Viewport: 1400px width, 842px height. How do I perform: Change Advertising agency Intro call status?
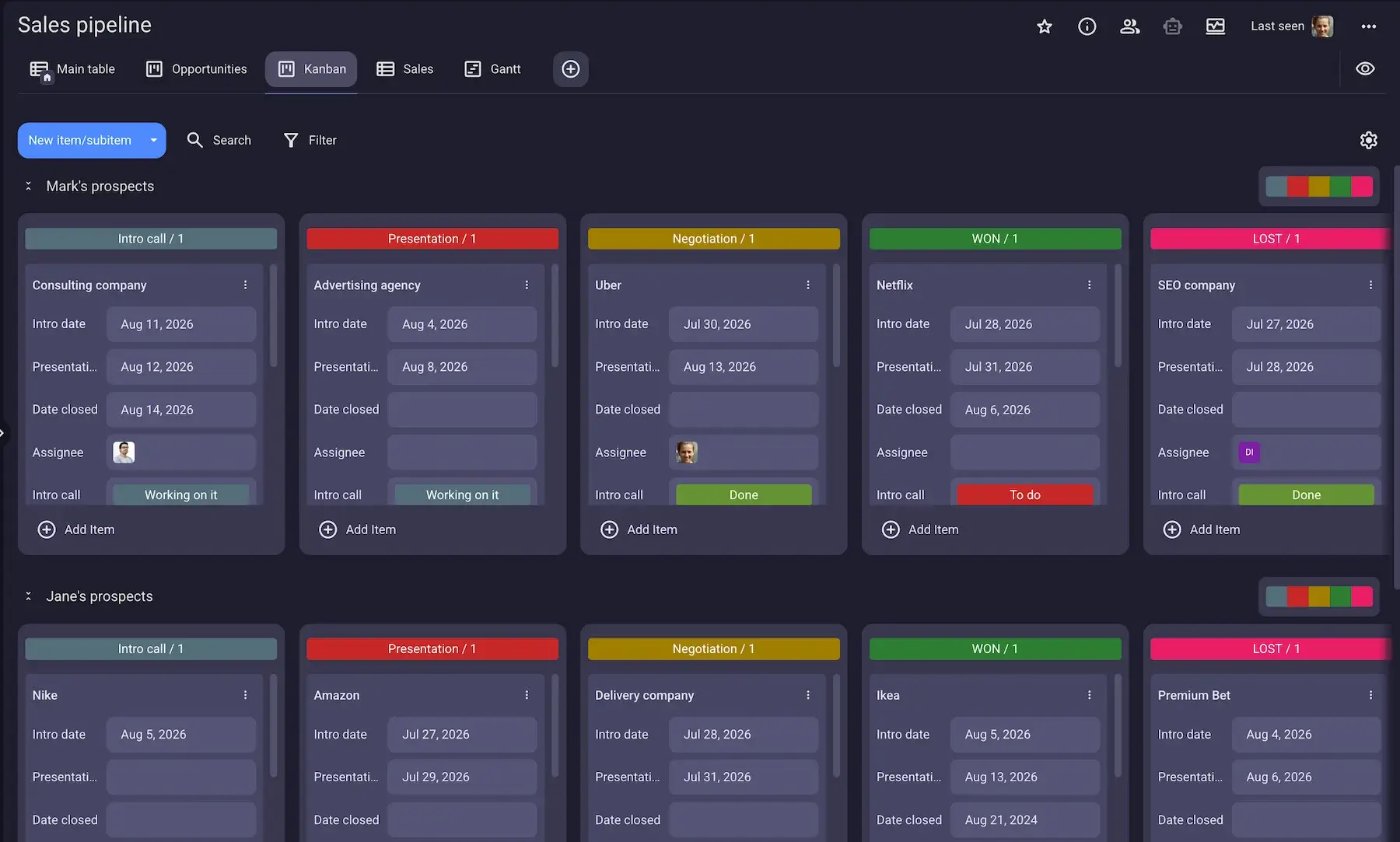(463, 494)
